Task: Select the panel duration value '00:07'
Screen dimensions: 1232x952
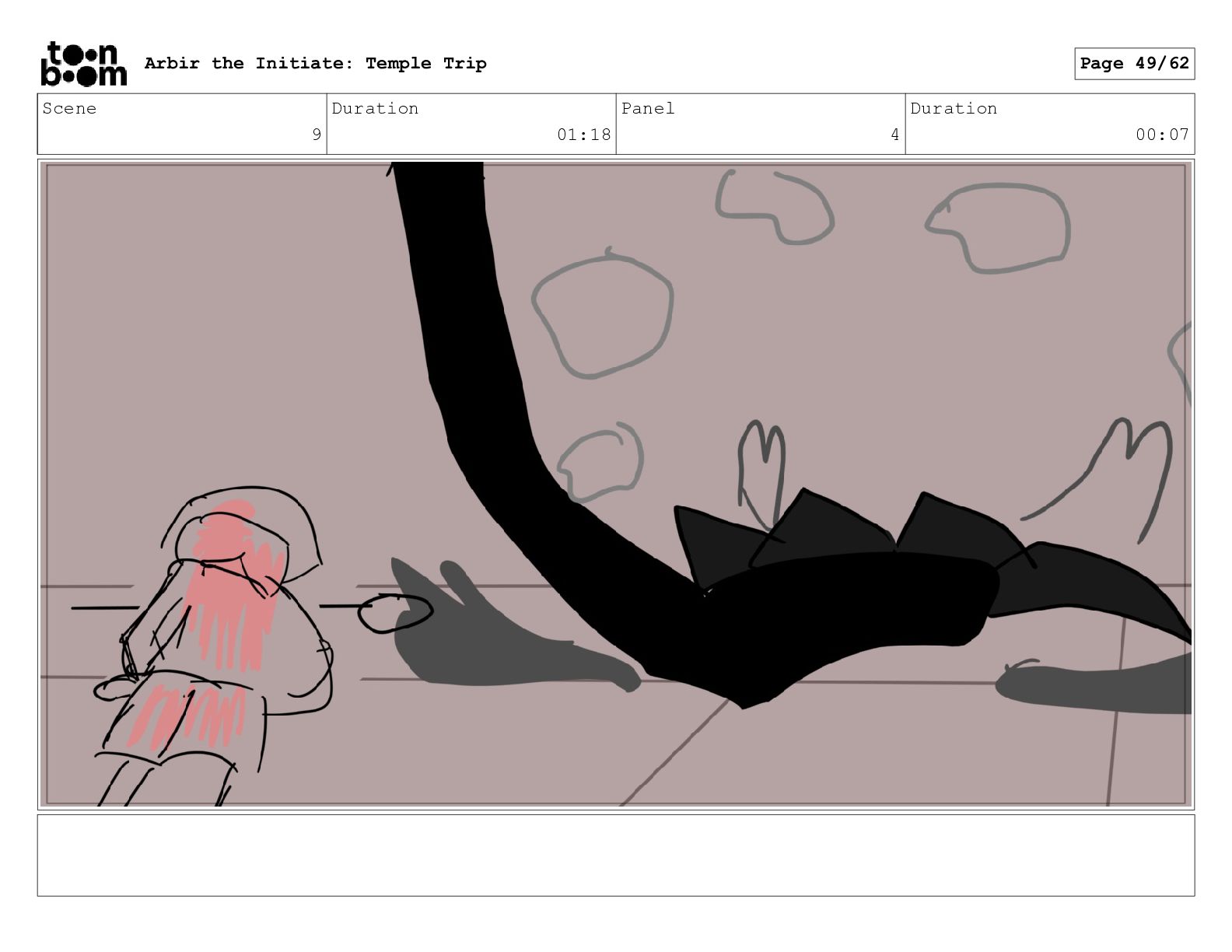Action: pyautogui.click(x=1162, y=135)
